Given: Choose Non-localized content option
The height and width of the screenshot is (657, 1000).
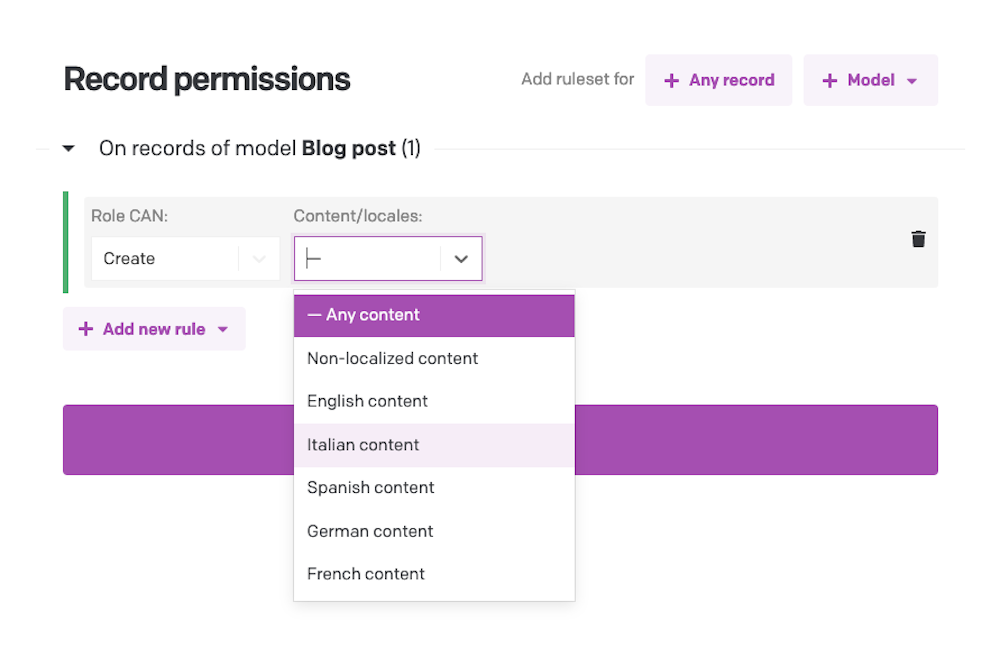Looking at the screenshot, I should coord(434,358).
